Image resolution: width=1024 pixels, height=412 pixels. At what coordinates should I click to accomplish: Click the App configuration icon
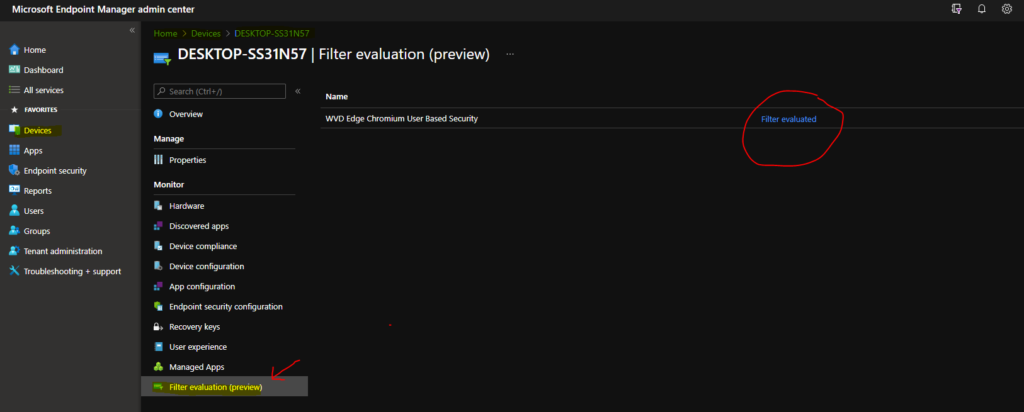coord(158,287)
